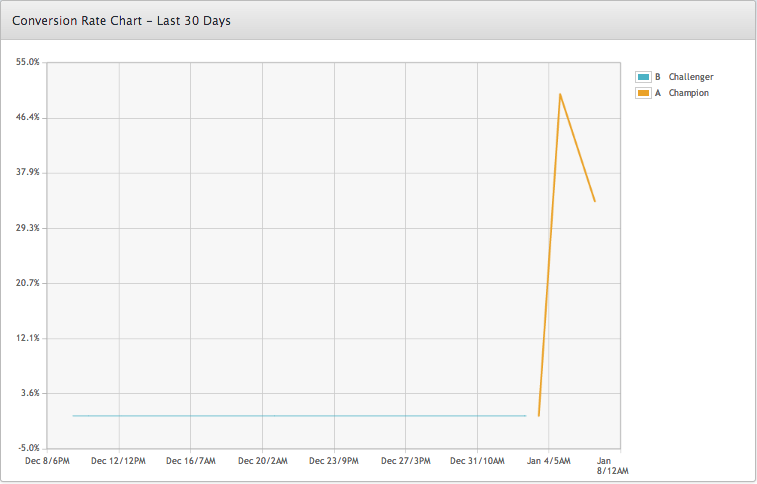Click the blue Challenger legend swatch
757x484 pixels.
pyautogui.click(x=643, y=77)
